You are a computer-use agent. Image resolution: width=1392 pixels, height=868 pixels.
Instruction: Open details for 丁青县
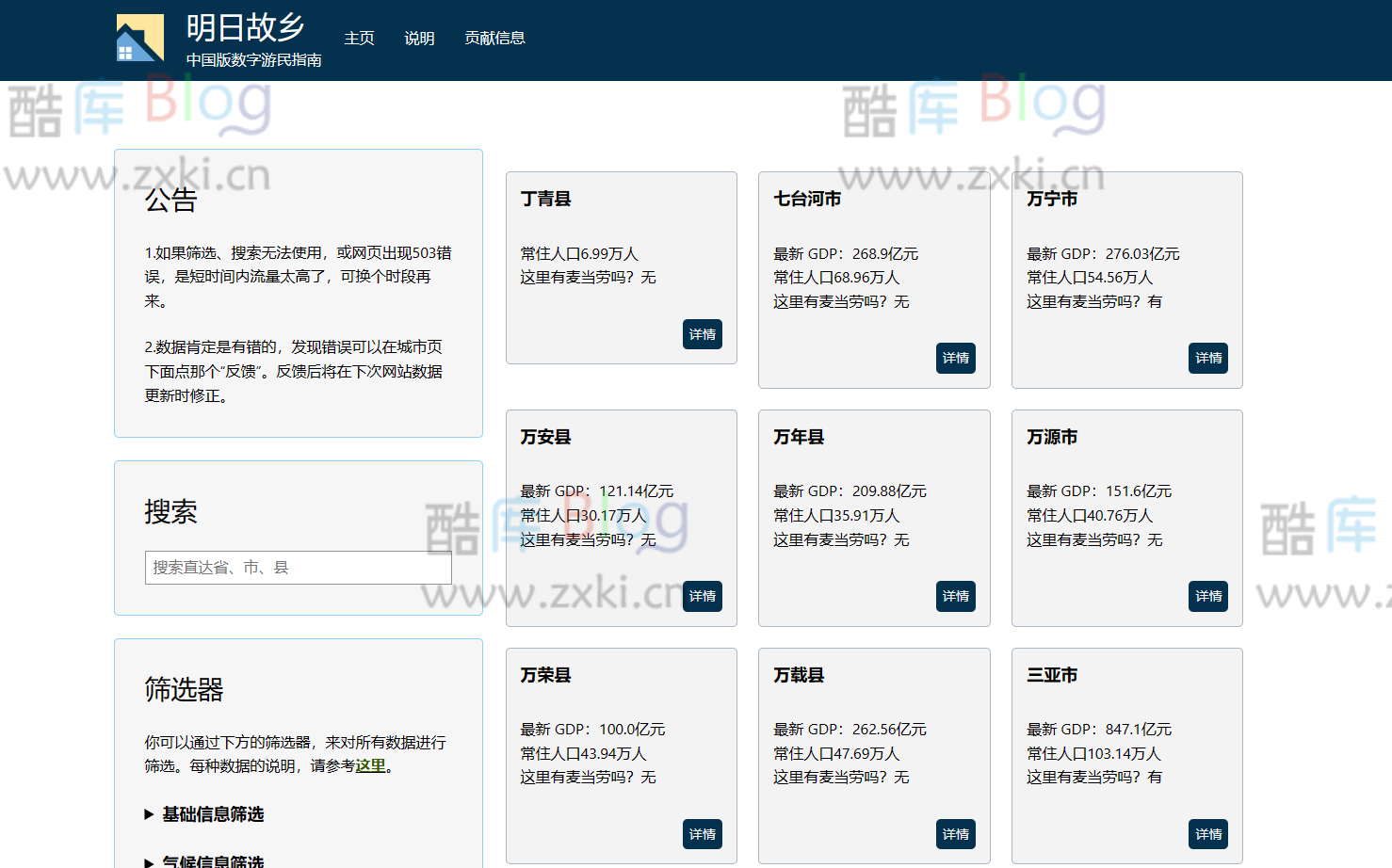[702, 334]
